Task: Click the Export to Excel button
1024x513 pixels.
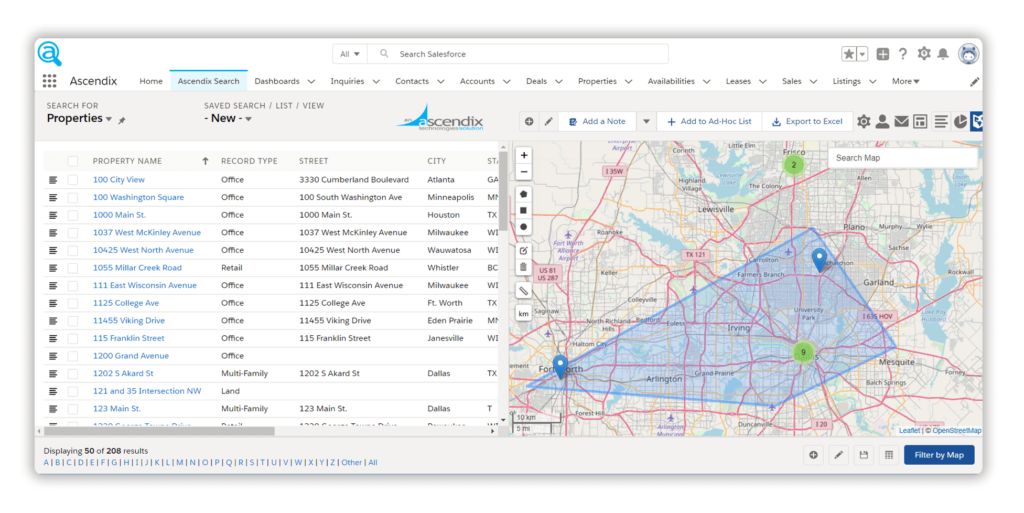Action: click(x=807, y=121)
